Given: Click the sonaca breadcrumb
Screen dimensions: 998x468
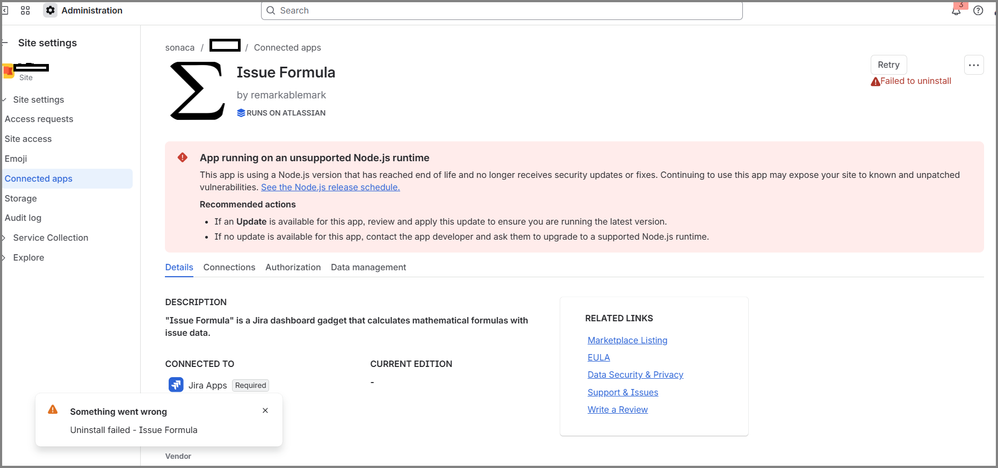Looking at the screenshot, I should coord(179,48).
